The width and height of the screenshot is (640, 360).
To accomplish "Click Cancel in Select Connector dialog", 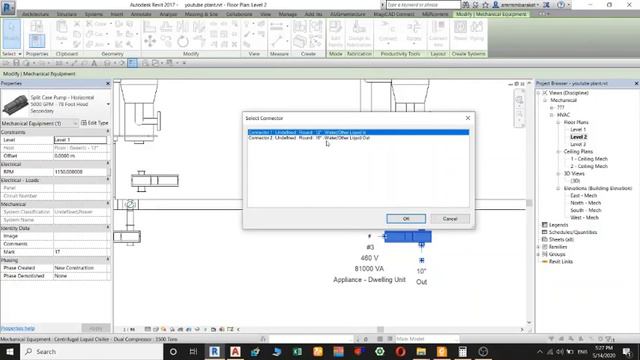I will [450, 219].
